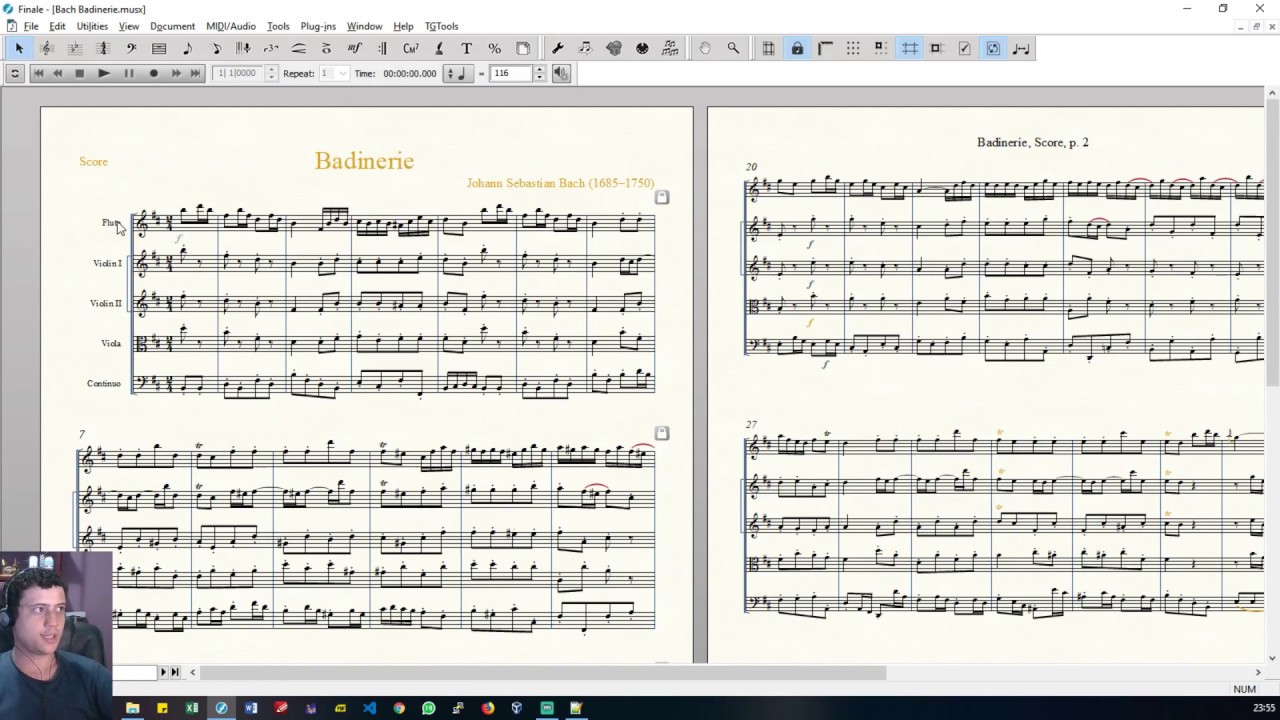Skip to the end of the score

click(195, 73)
